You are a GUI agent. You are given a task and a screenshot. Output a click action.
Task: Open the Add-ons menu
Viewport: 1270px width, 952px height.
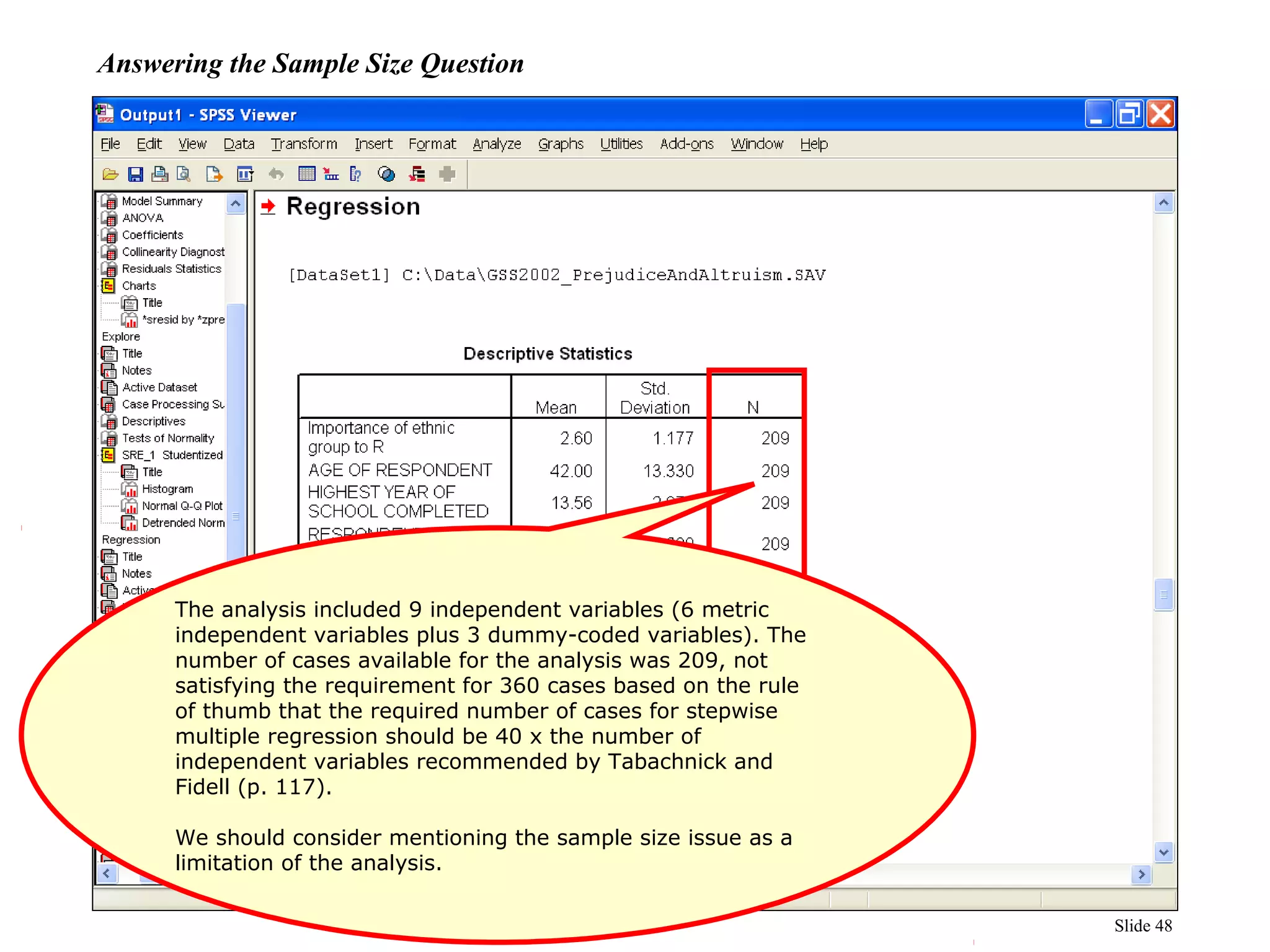[686, 144]
